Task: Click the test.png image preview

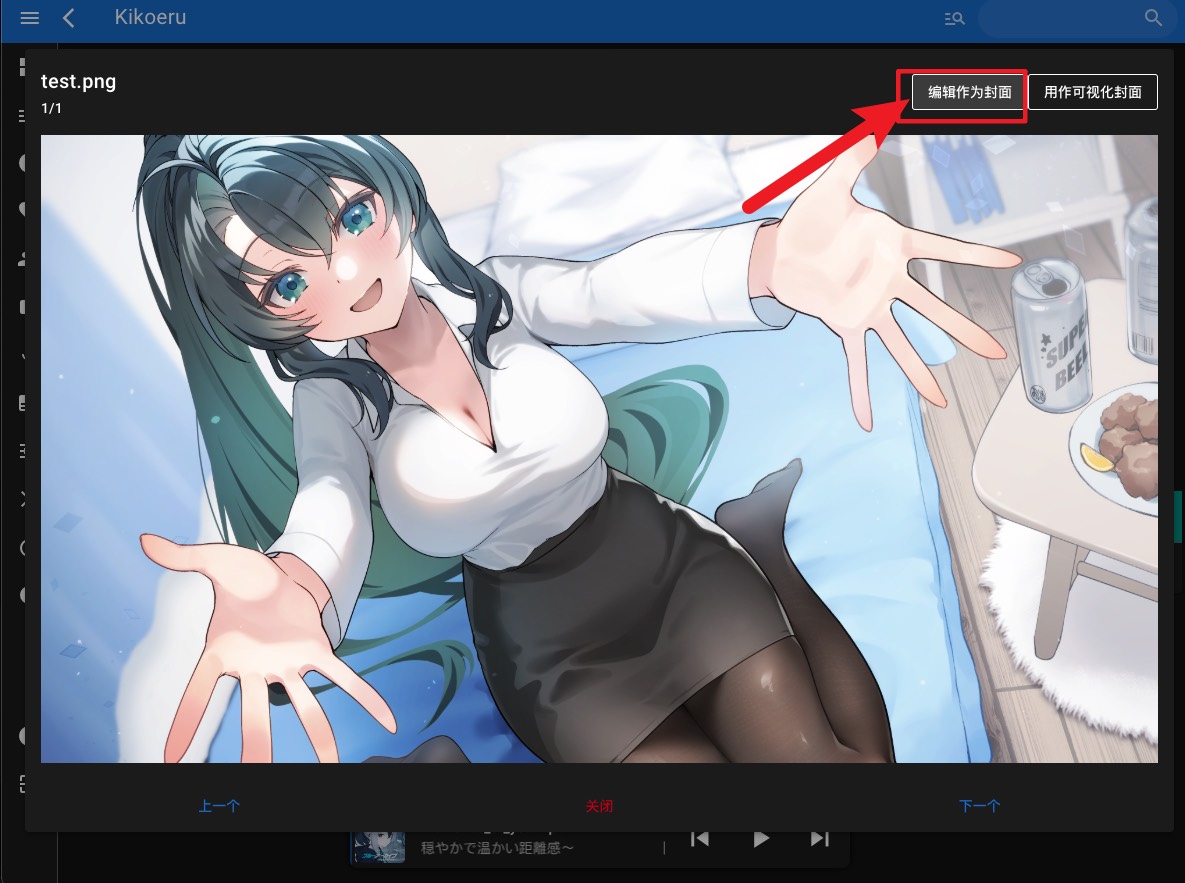Action: (599, 449)
